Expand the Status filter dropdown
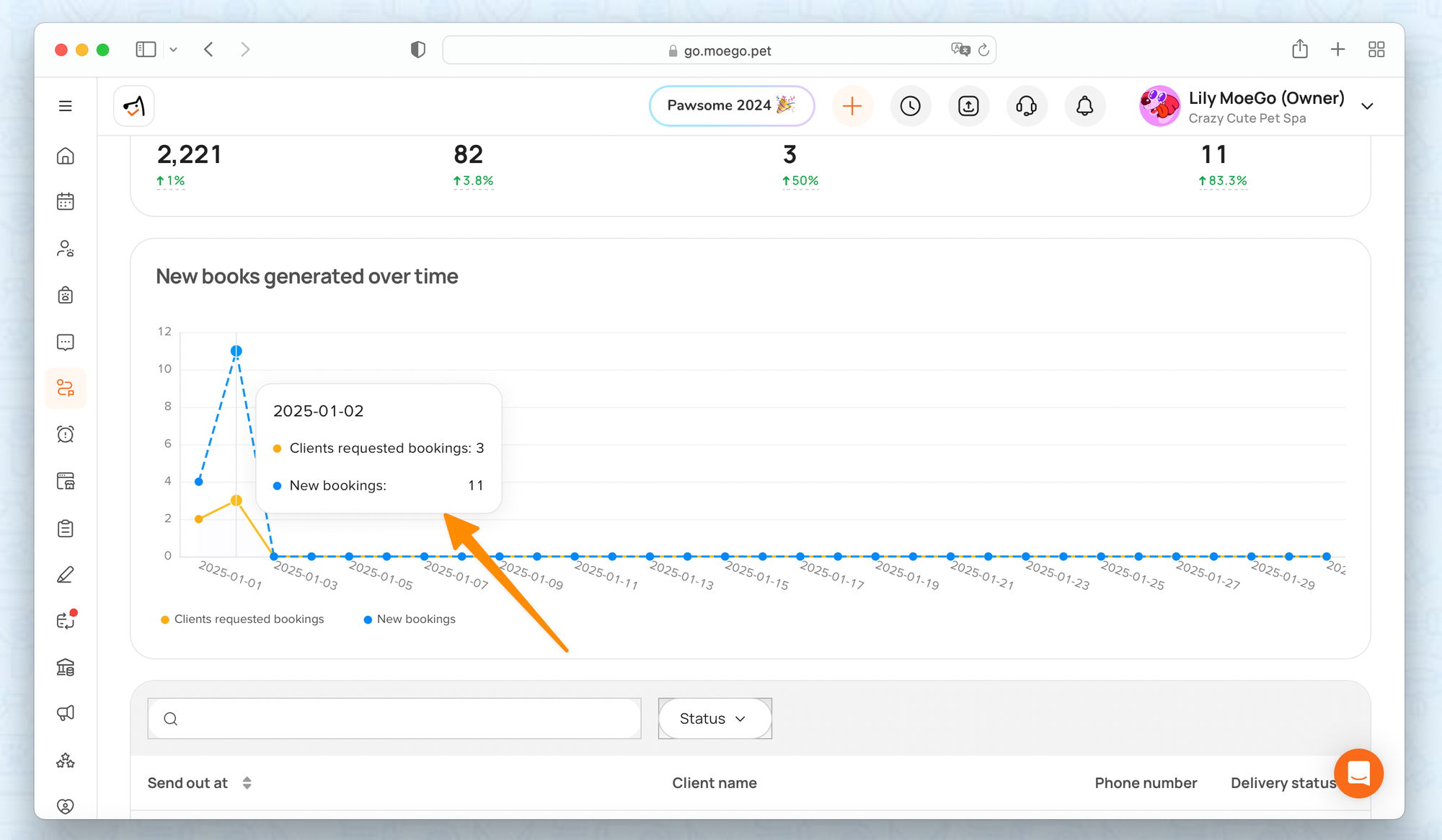 tap(714, 718)
